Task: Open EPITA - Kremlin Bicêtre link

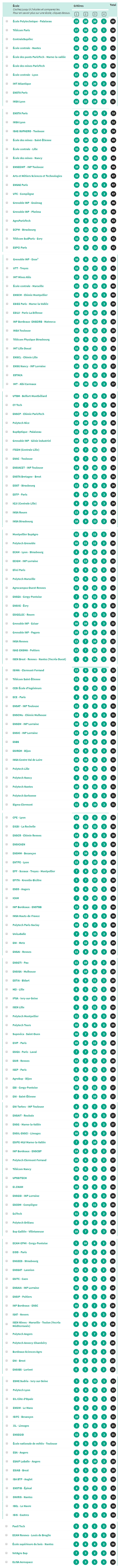Action: pos(27,880)
